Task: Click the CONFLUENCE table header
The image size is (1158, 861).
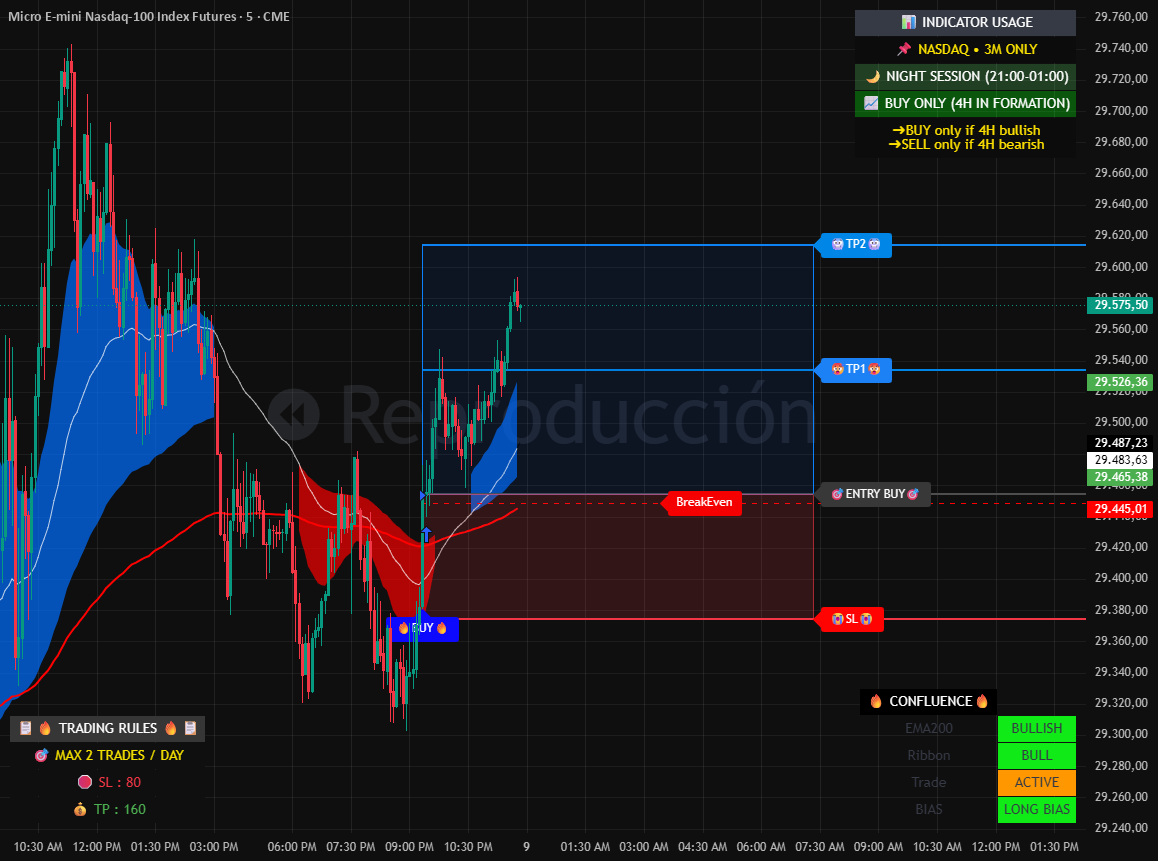Action: 928,702
